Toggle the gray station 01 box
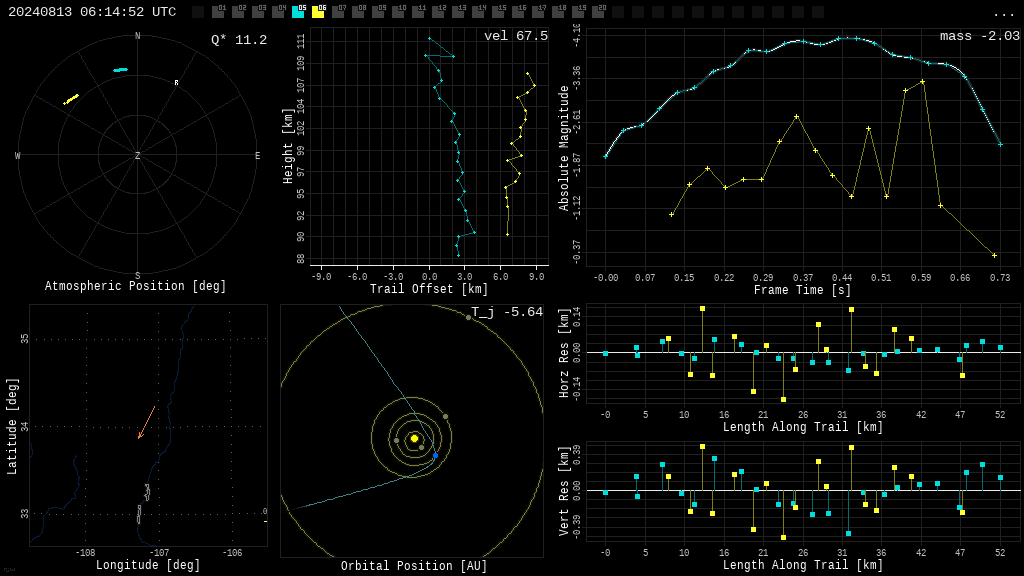This screenshot has width=1024, height=576. pos(219,12)
